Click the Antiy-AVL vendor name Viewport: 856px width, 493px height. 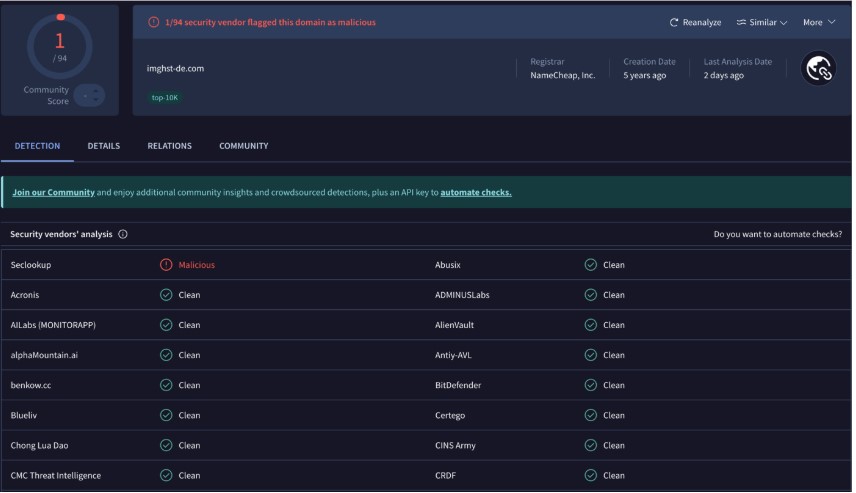[455, 355]
